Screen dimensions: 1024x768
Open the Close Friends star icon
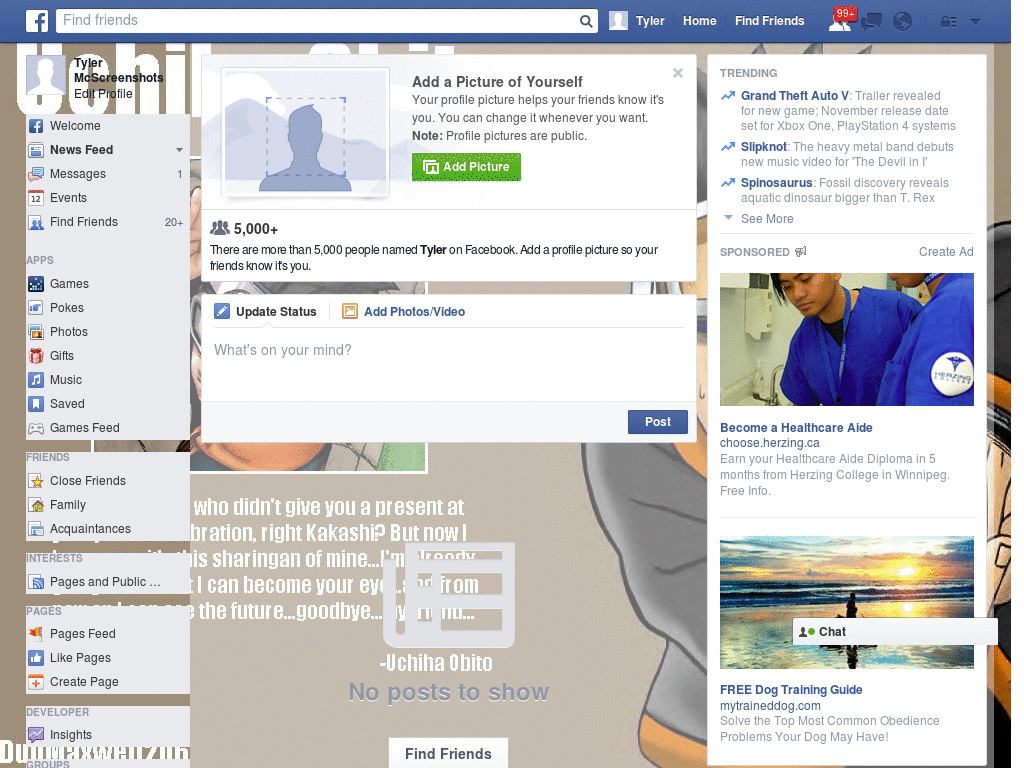click(x=36, y=481)
